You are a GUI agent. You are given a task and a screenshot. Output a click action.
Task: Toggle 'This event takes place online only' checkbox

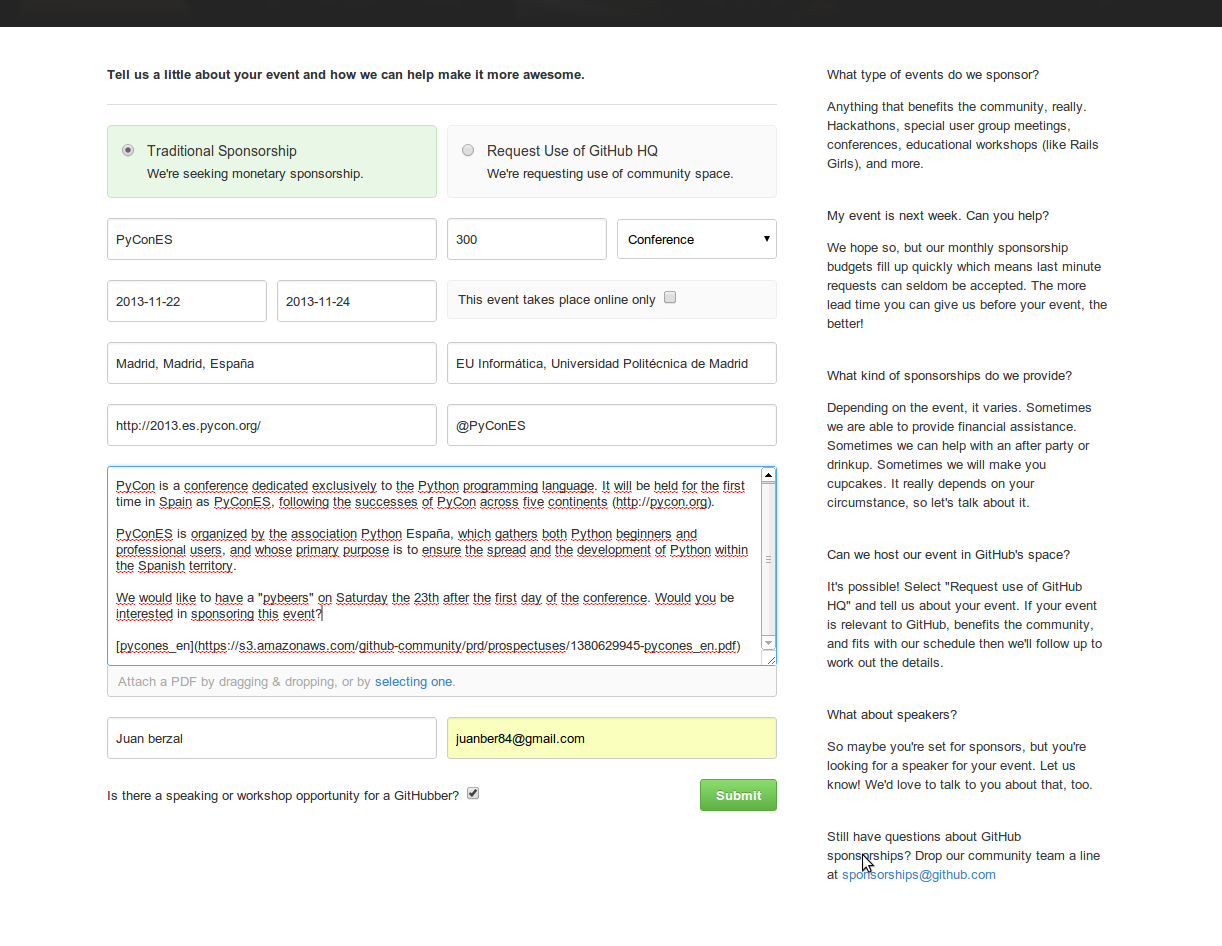[x=670, y=297]
